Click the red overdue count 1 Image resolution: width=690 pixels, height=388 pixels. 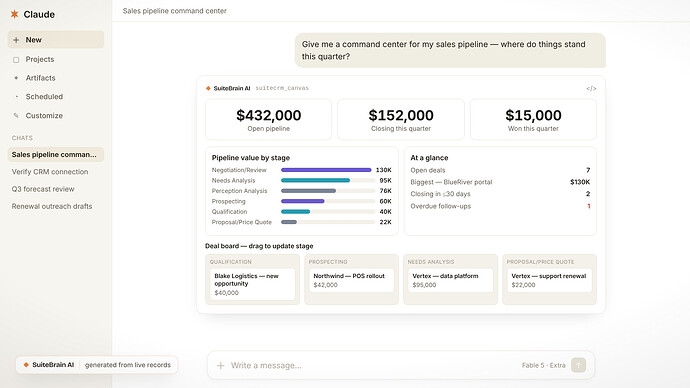click(588, 206)
